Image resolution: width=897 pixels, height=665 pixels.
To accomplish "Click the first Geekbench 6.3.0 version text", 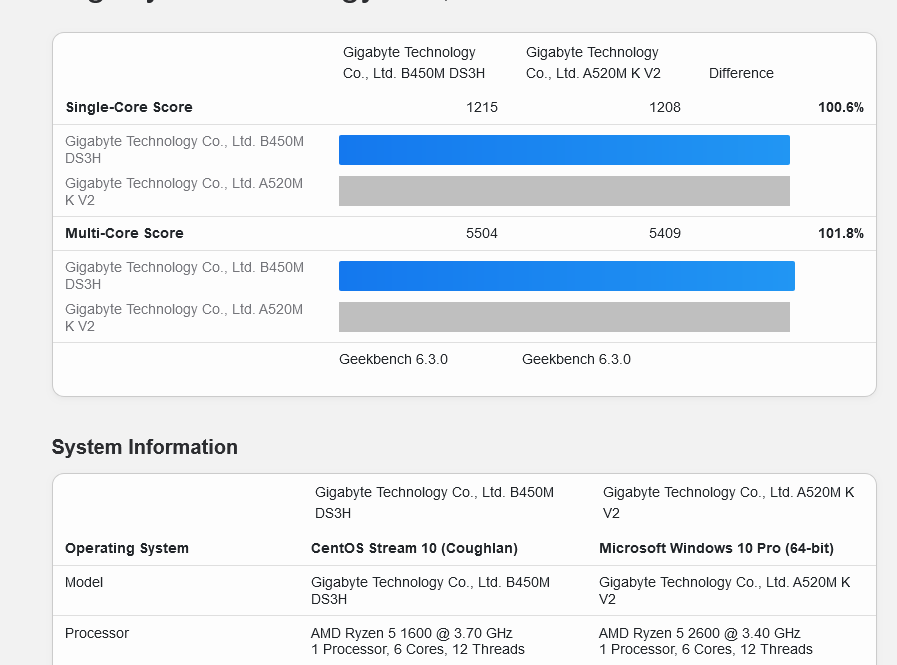I will click(x=393, y=359).
